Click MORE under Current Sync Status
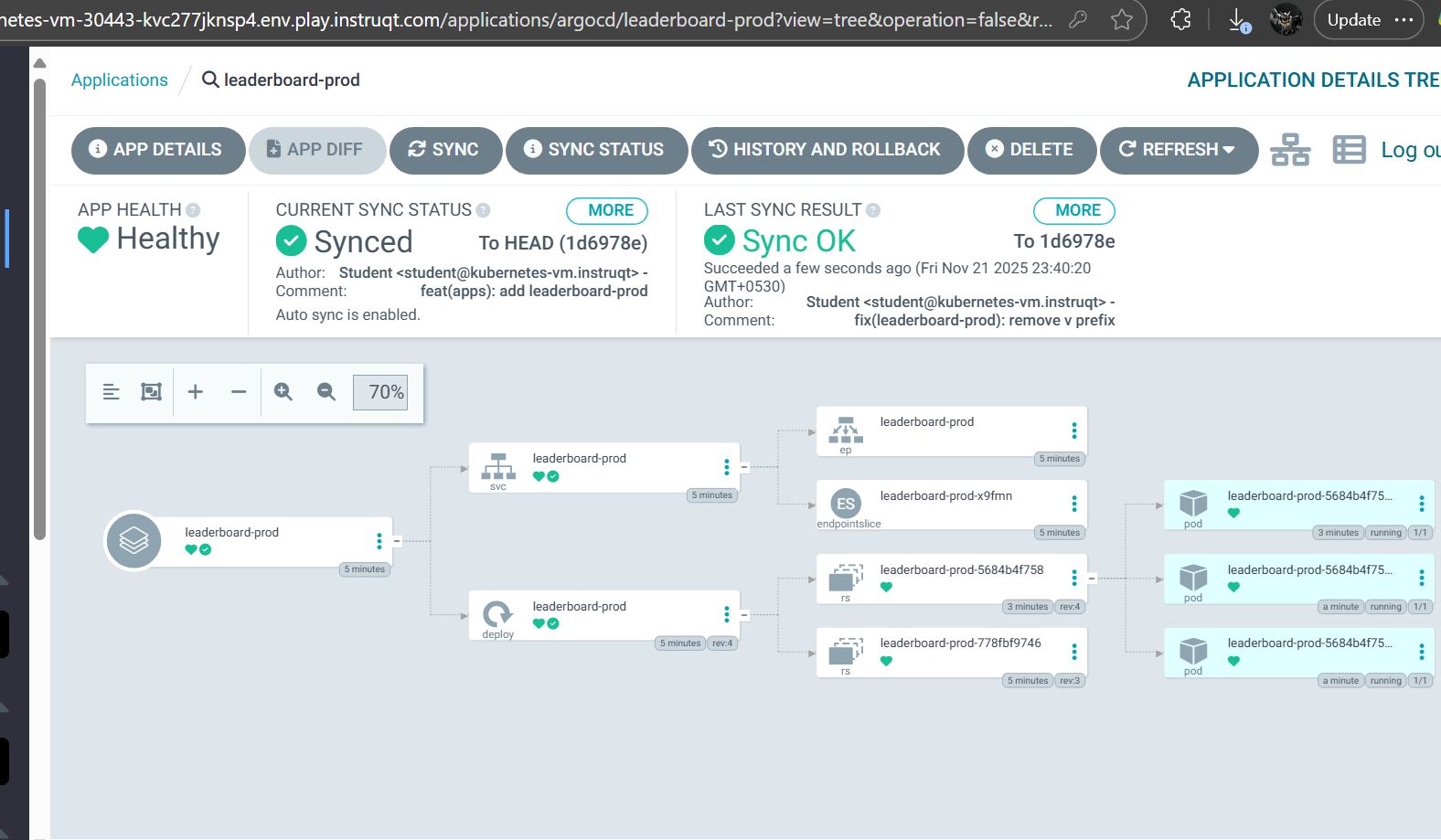1441x840 pixels. point(607,210)
